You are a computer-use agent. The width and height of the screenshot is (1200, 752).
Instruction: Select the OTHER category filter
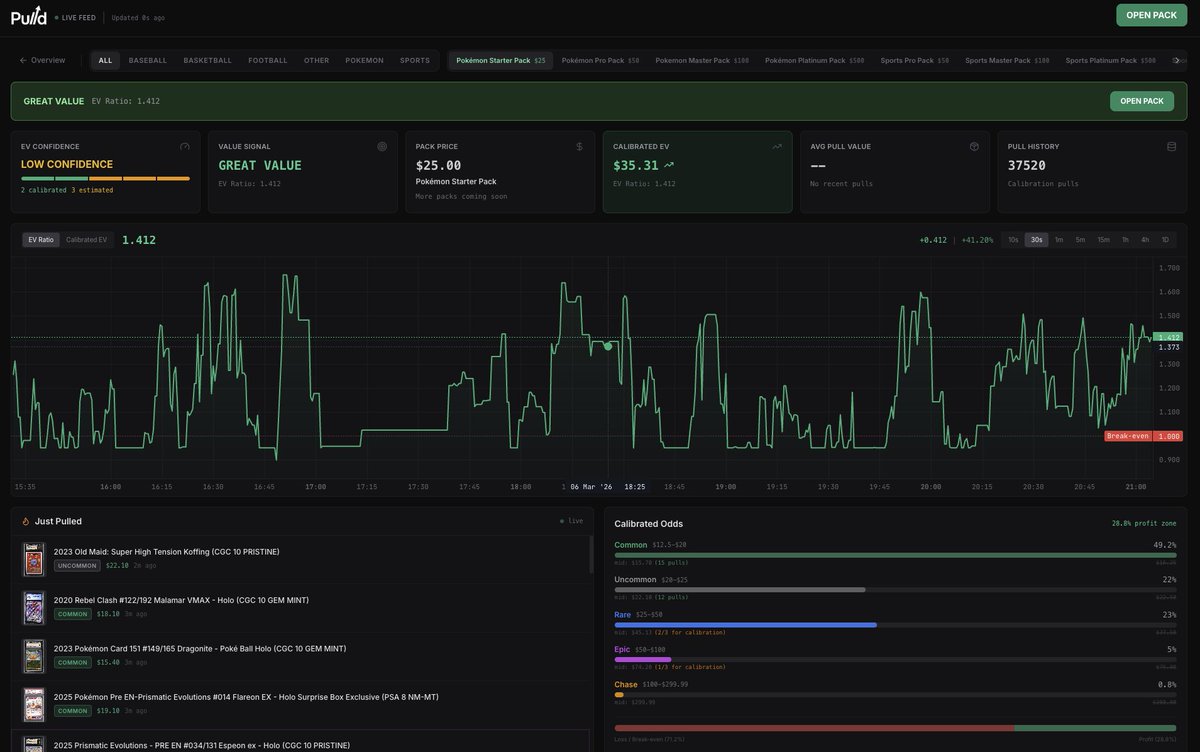coord(316,60)
